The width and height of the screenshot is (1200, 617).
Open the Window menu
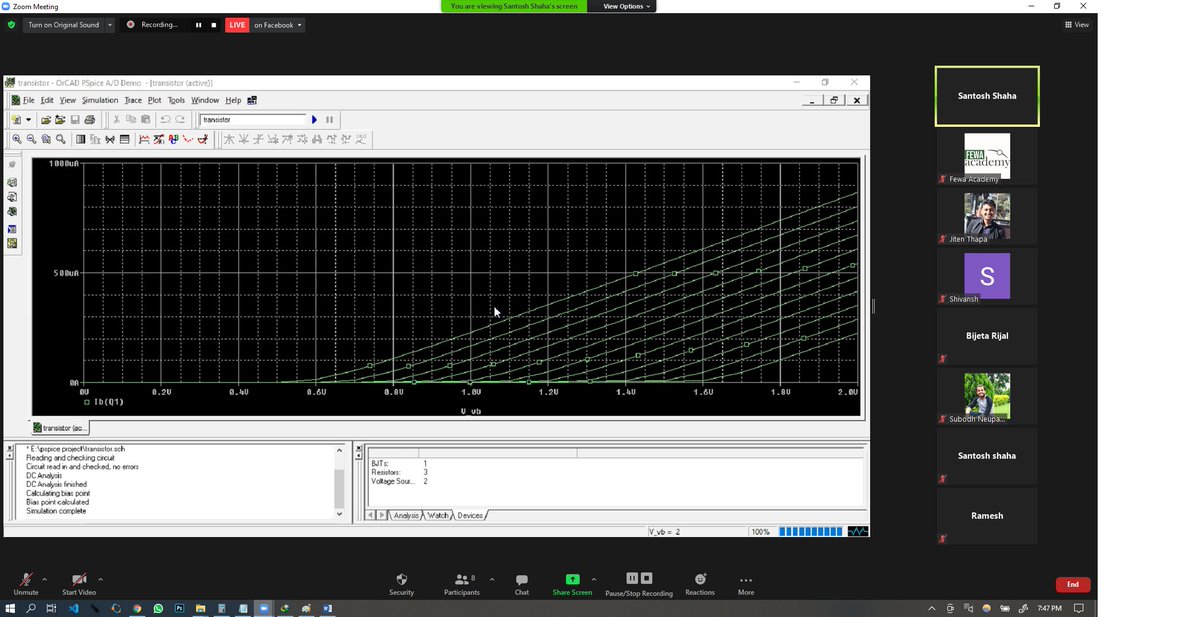click(205, 100)
